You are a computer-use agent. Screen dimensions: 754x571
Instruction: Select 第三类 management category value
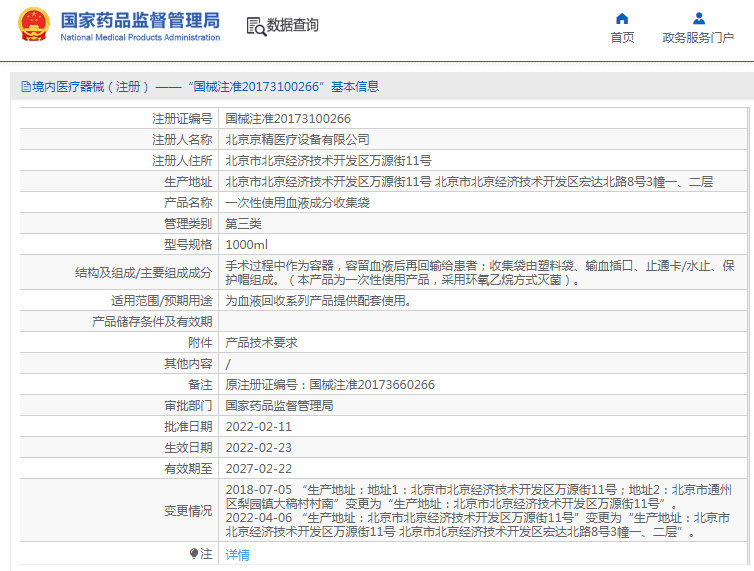(243, 224)
